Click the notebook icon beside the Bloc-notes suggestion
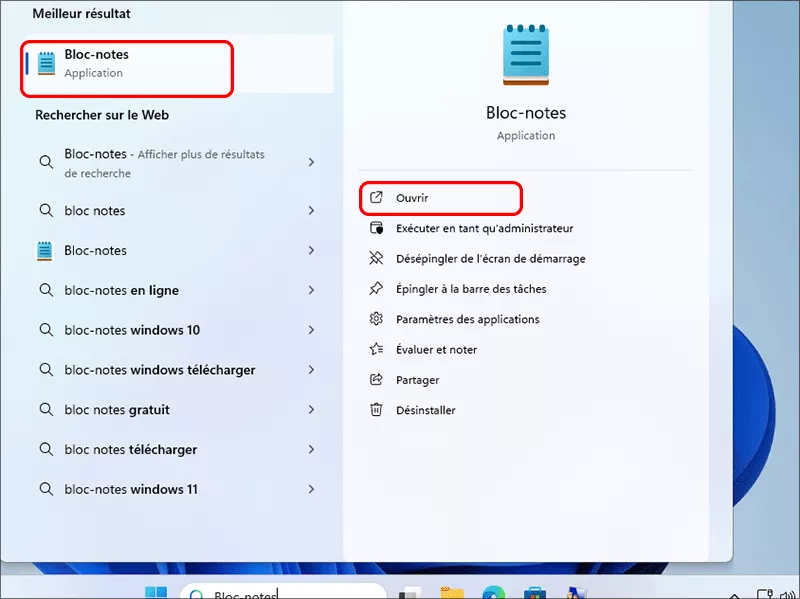Viewport: 800px width, 599px height. (x=44, y=250)
